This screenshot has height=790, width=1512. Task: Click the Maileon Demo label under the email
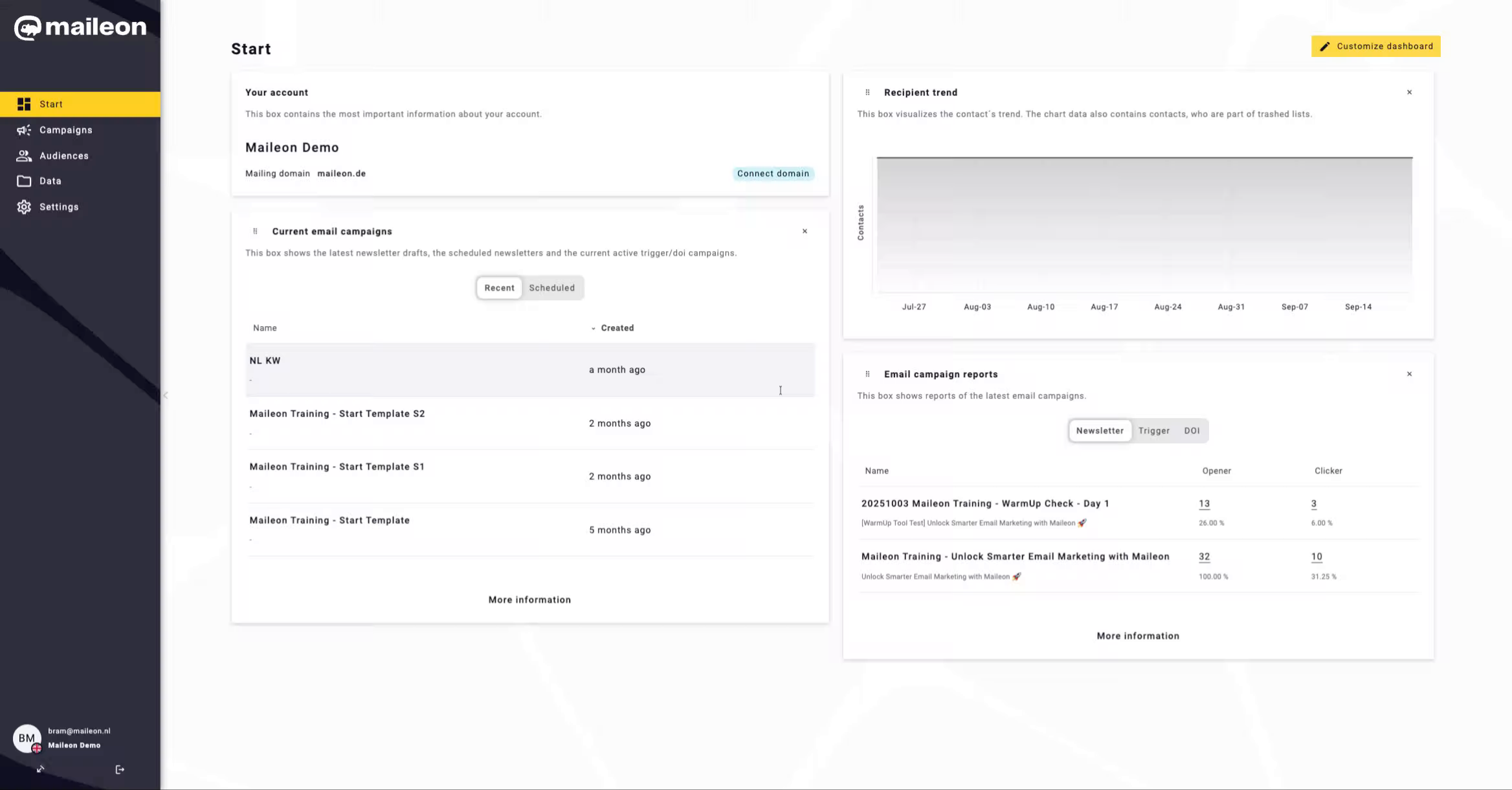[74, 745]
